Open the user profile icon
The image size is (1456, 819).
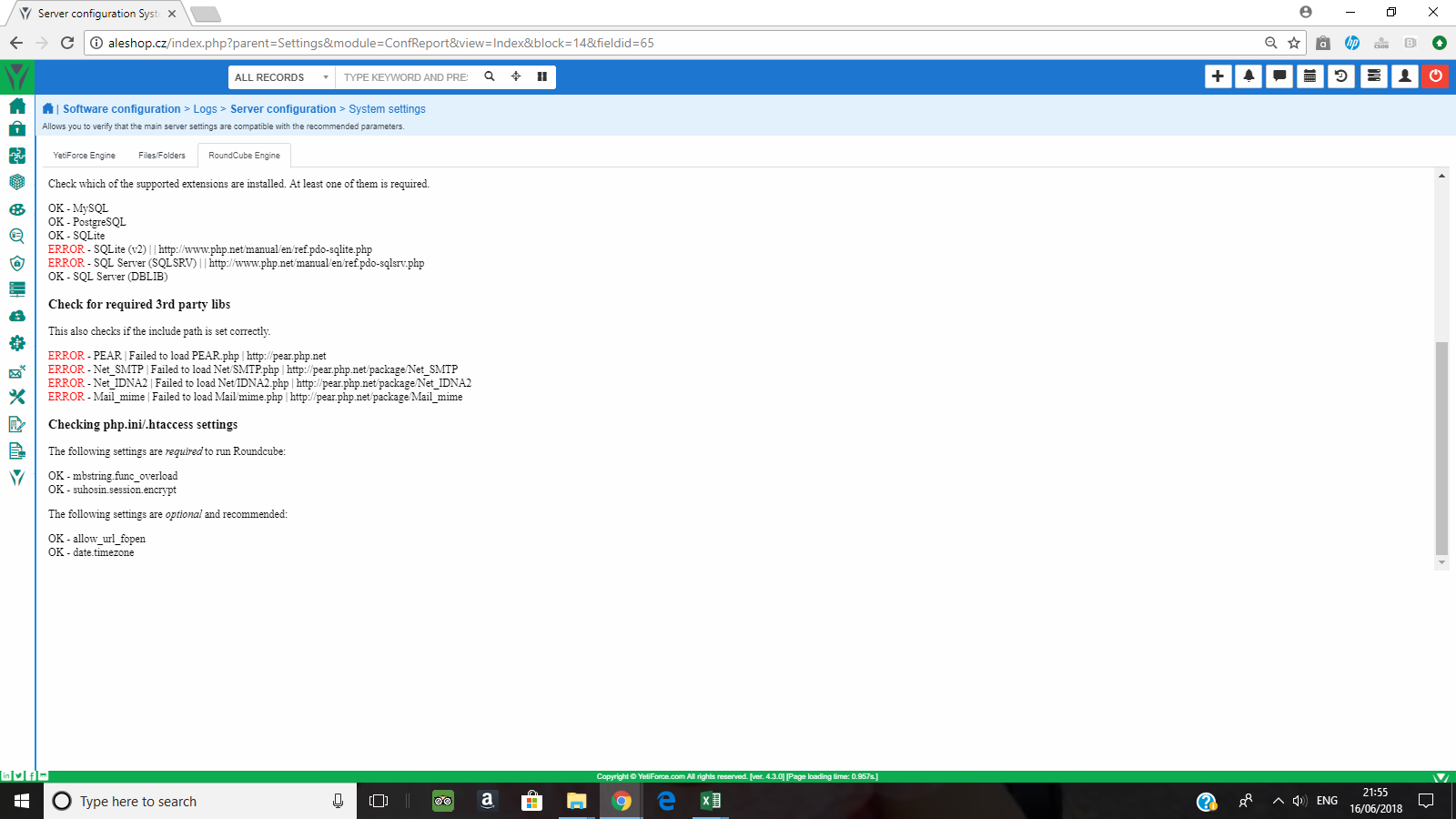pyautogui.click(x=1403, y=76)
